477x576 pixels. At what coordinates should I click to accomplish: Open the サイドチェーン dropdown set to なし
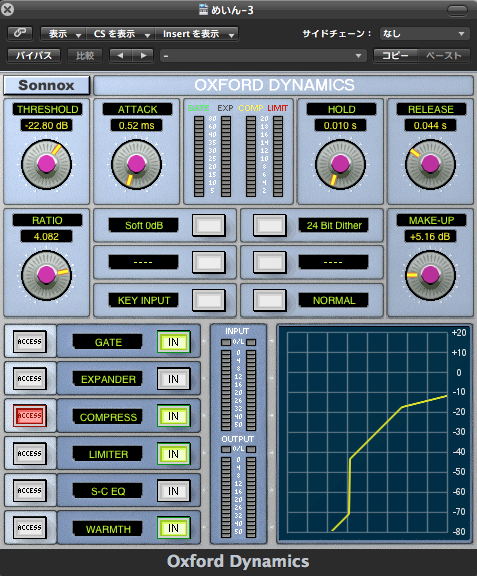pos(424,34)
